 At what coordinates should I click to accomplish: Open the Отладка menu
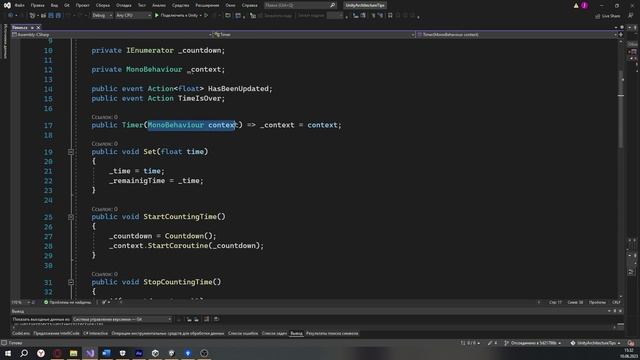(x=123, y=5)
